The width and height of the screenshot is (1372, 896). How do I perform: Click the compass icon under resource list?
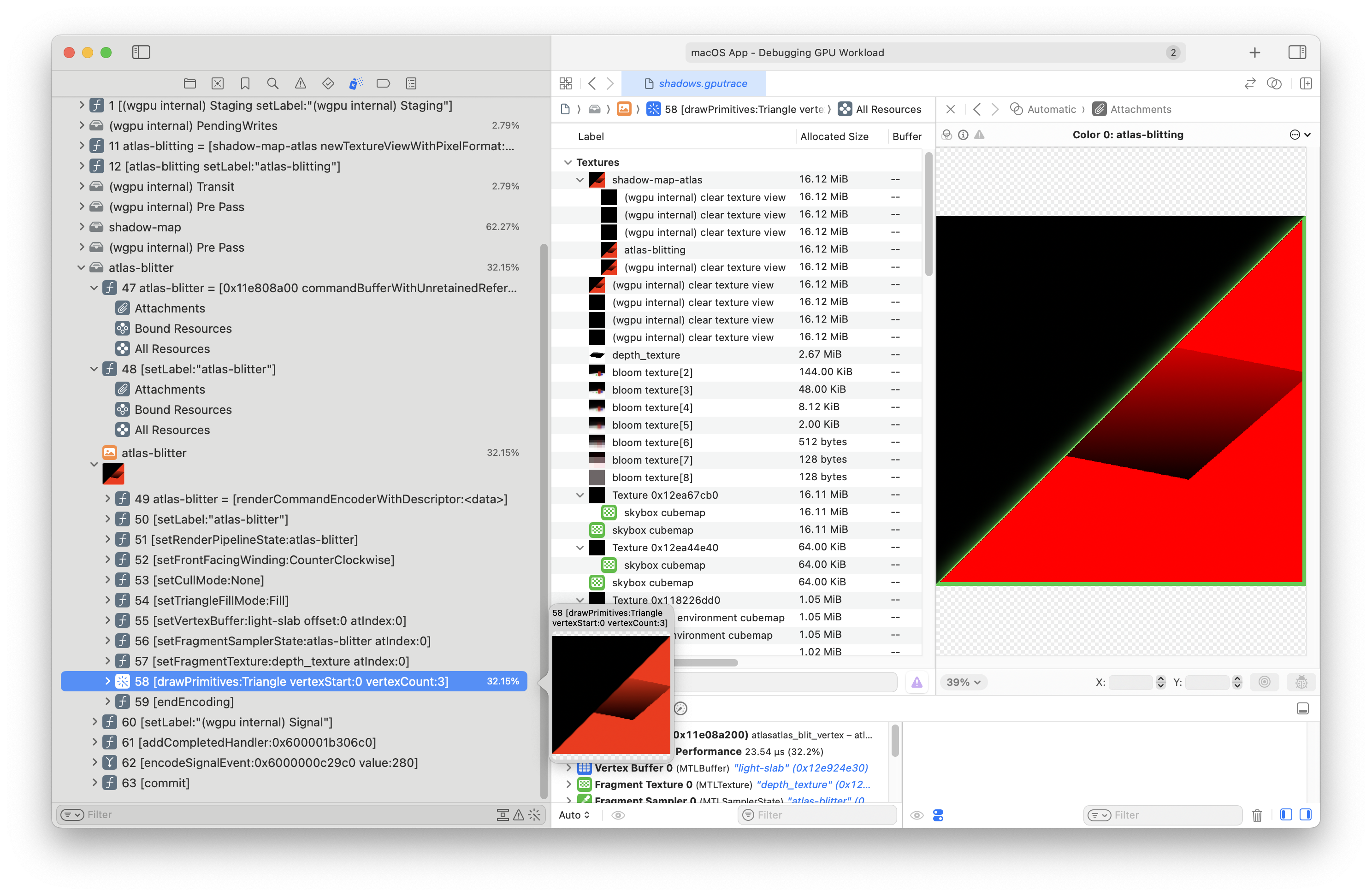(680, 709)
